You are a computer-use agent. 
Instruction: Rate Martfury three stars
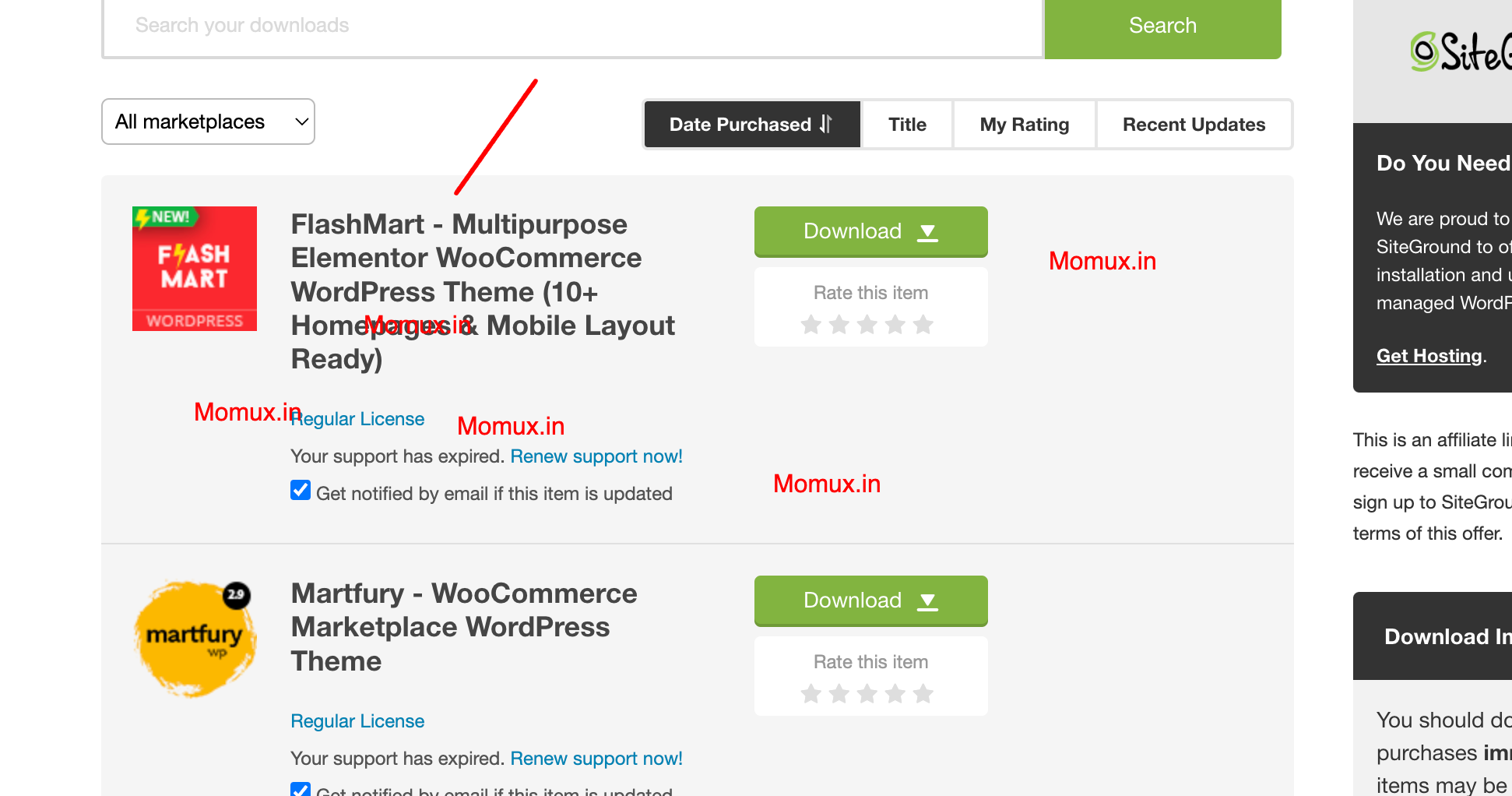pyautogui.click(x=867, y=693)
